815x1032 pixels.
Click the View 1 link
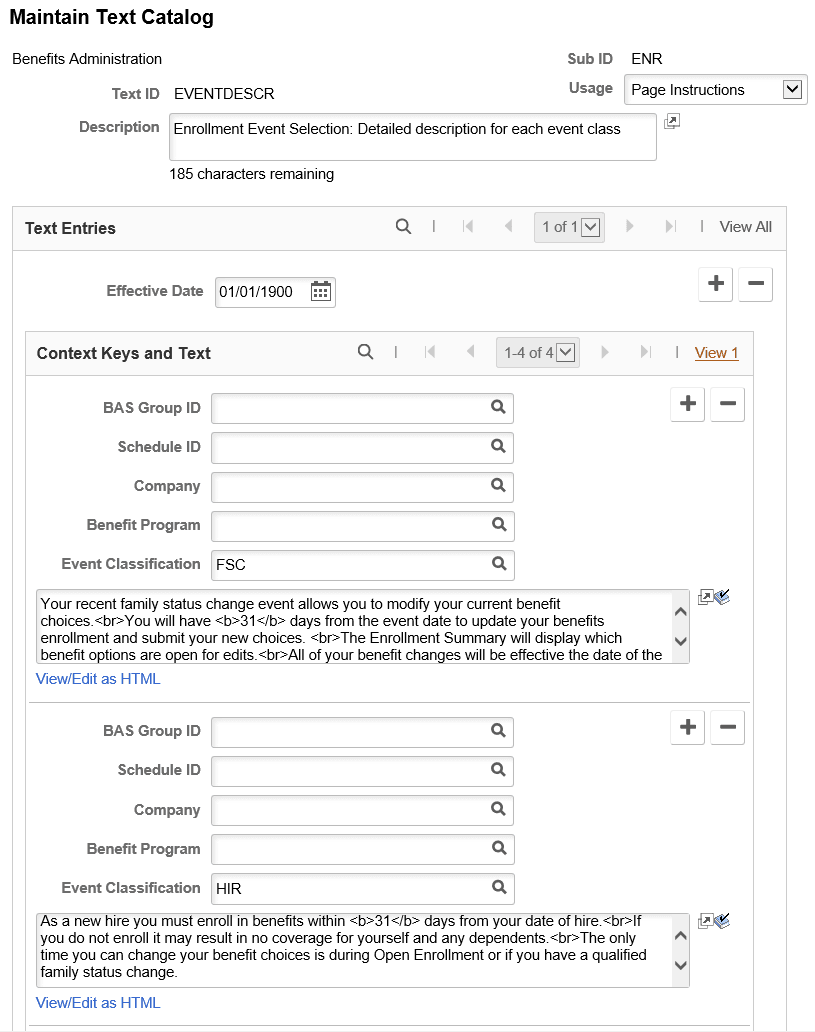tap(716, 353)
